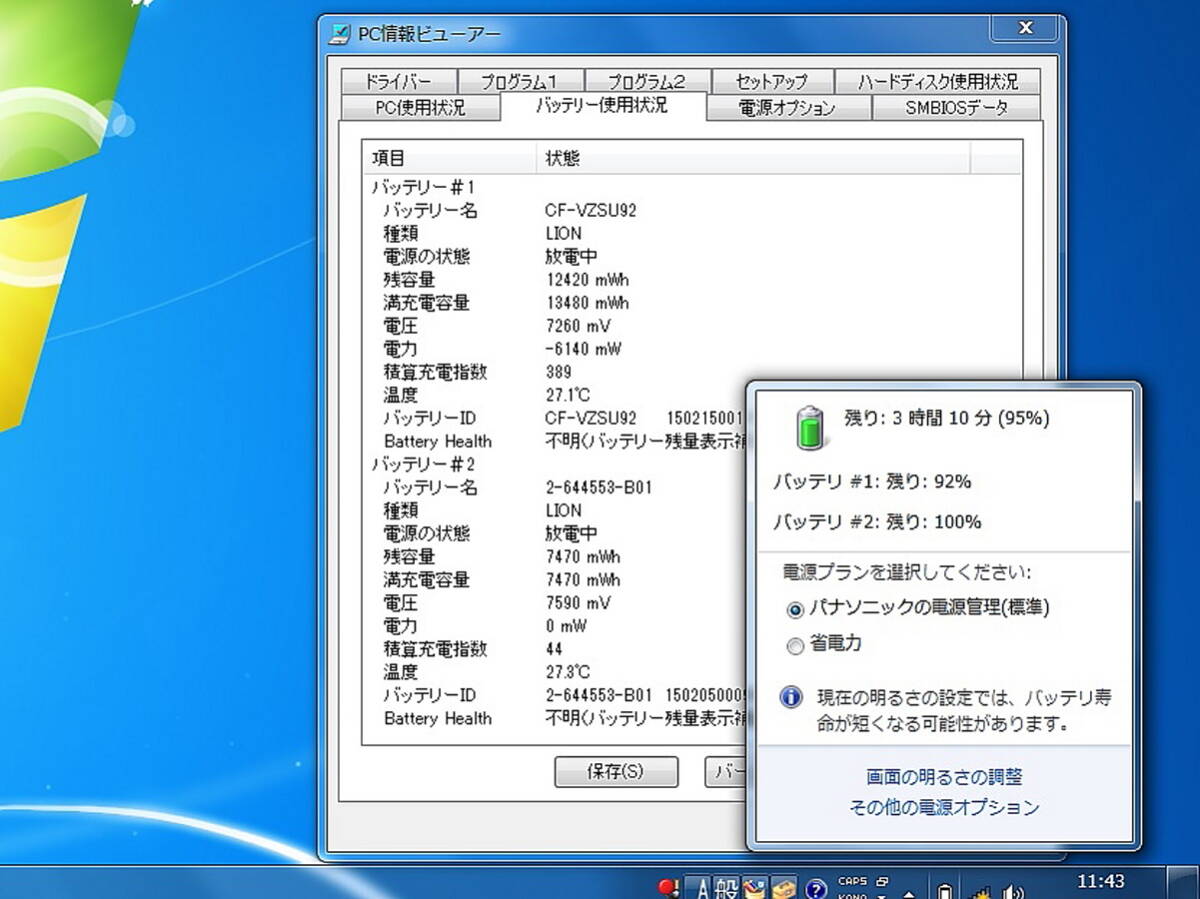Viewport: 1200px width, 899px height.
Task: Click the 積算充電指数 label under battery #1
Action: [435, 372]
